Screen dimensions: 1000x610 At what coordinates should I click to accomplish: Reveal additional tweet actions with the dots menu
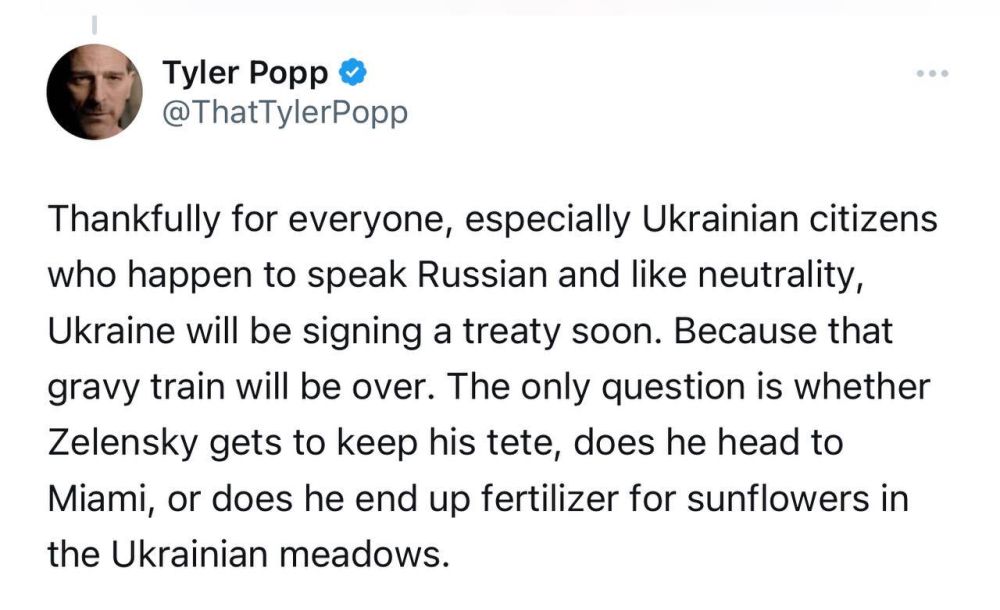pos(934,71)
